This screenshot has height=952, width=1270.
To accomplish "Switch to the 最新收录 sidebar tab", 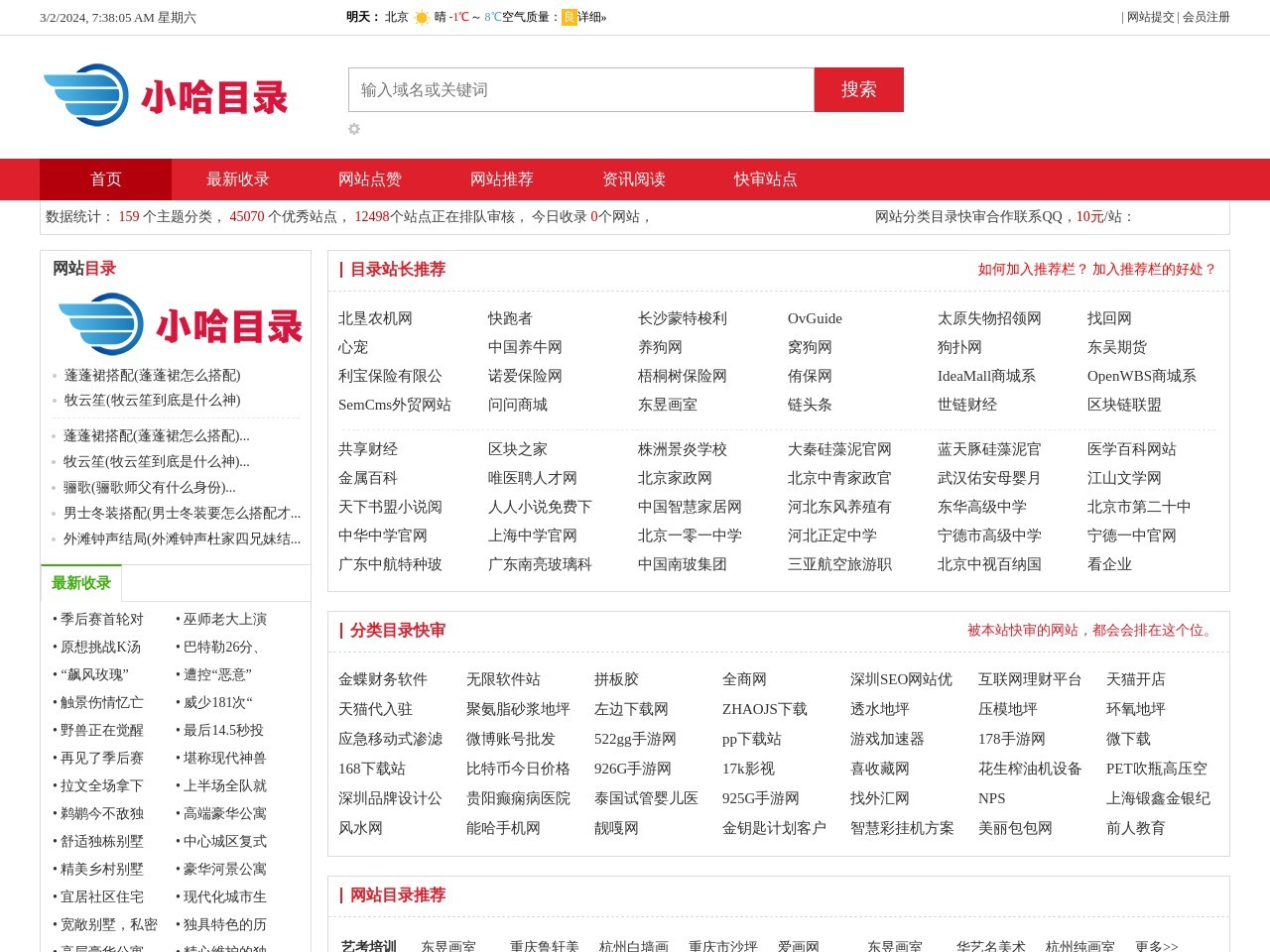I will [81, 583].
